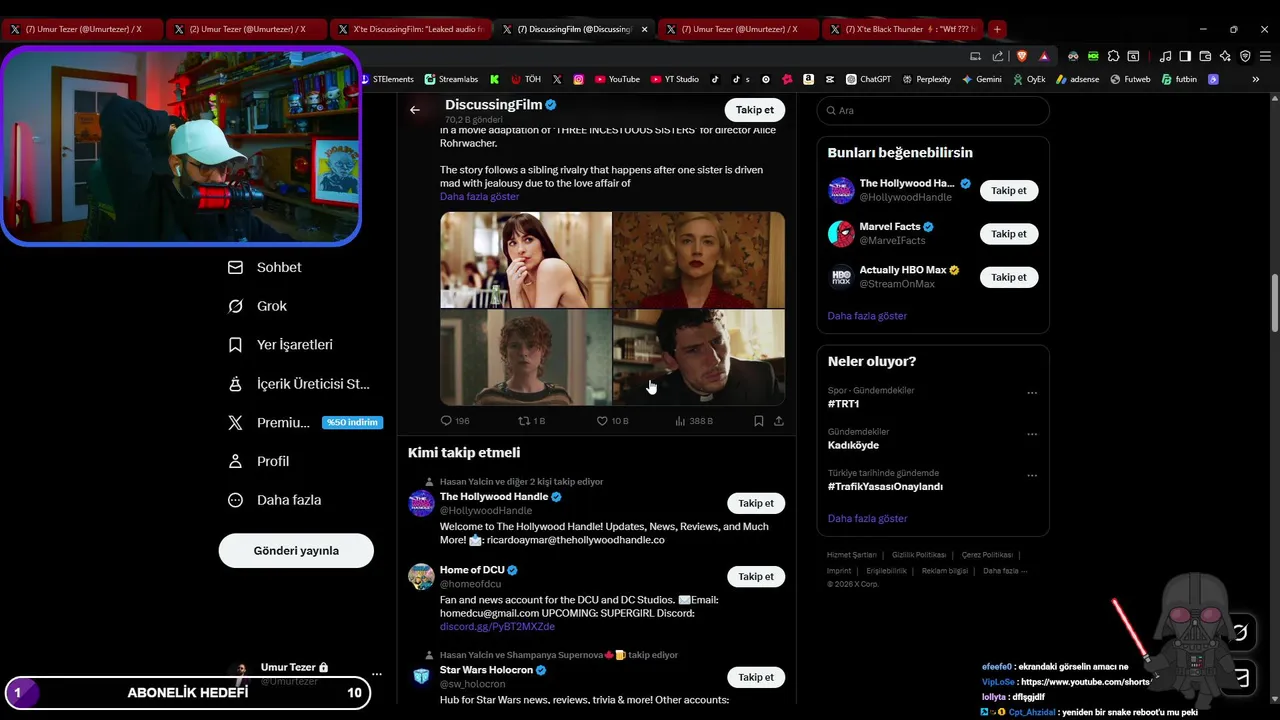Follow The Hollywood Handle in Bunları beğenebilirsin

(x=1009, y=190)
